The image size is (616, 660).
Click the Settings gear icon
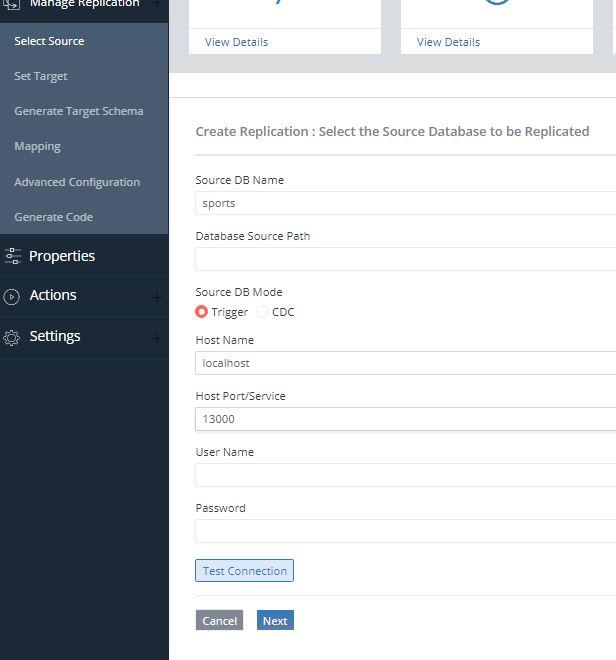coord(11,338)
